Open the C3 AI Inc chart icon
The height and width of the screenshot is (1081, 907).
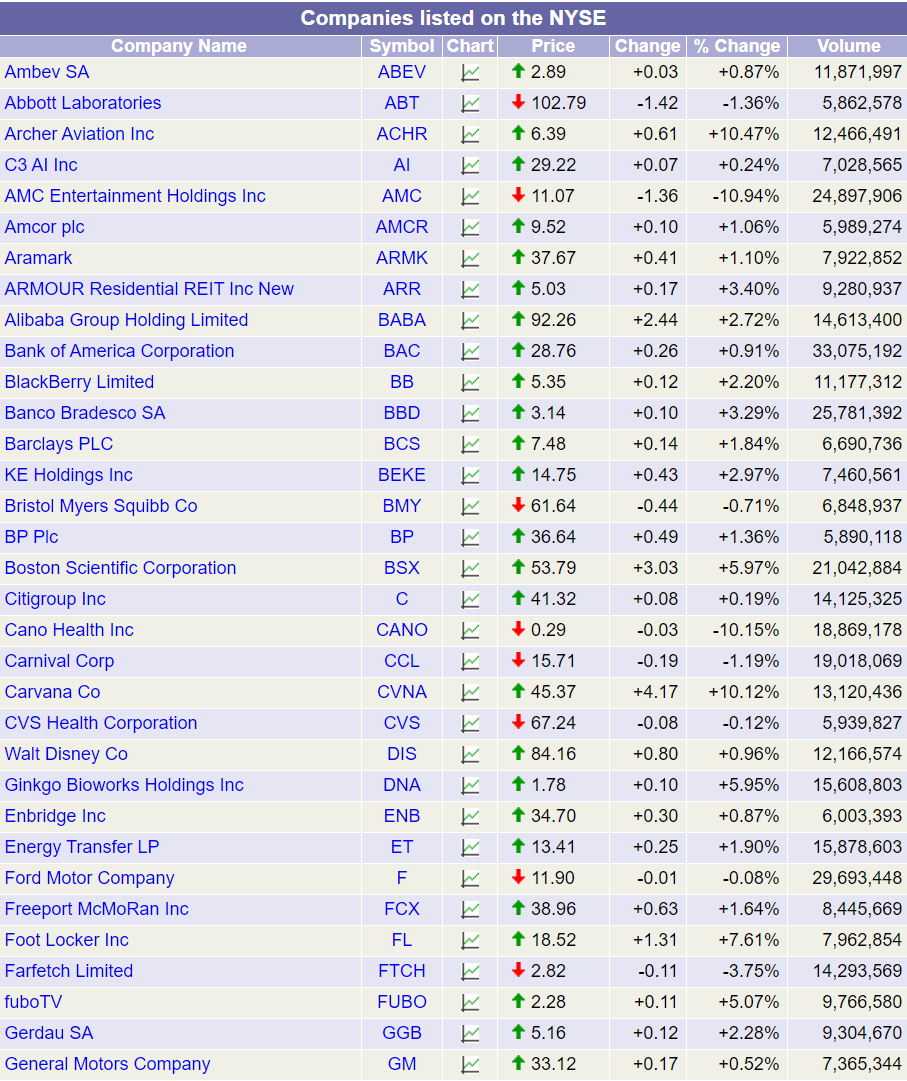pos(470,165)
